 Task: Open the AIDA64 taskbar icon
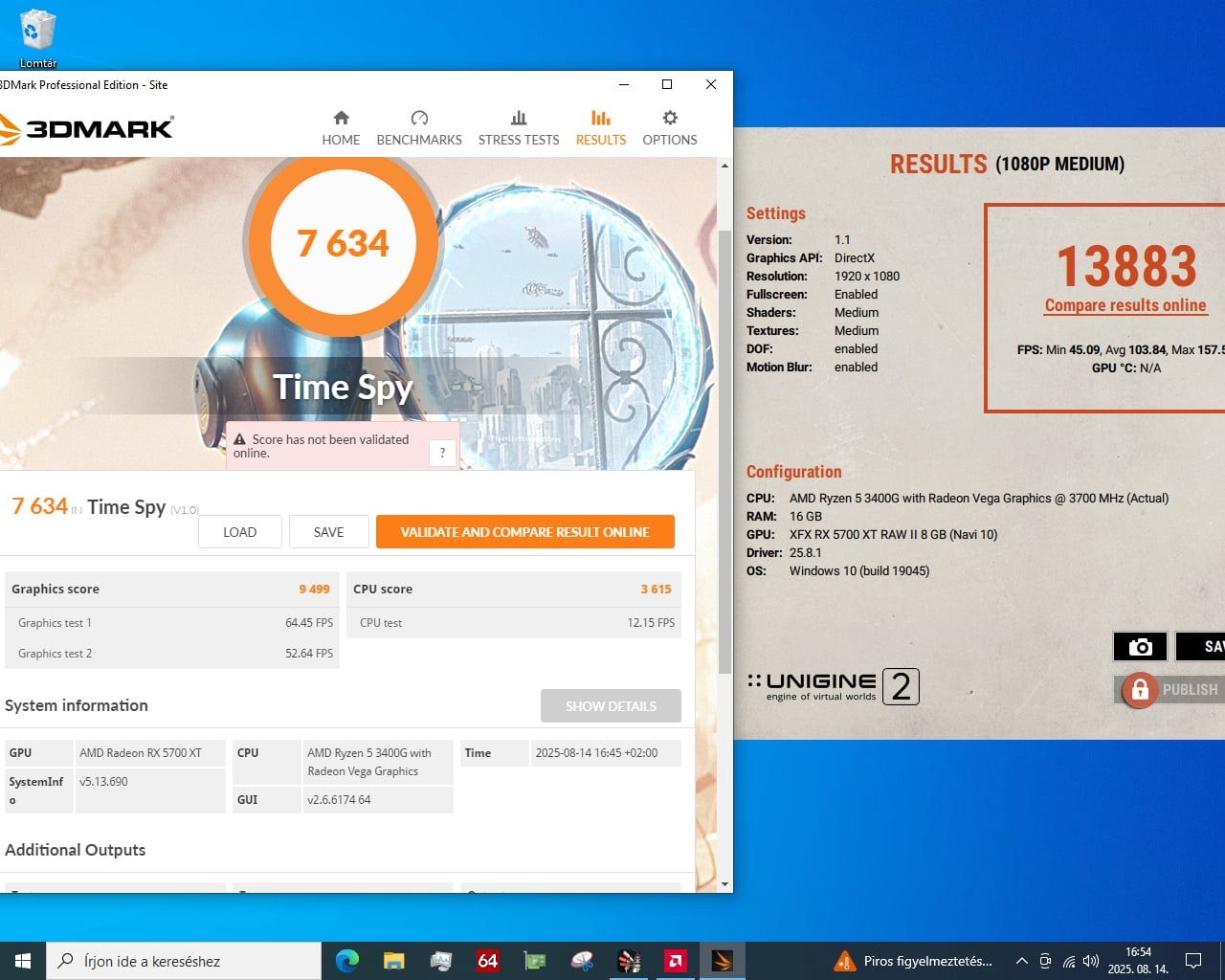point(488,961)
